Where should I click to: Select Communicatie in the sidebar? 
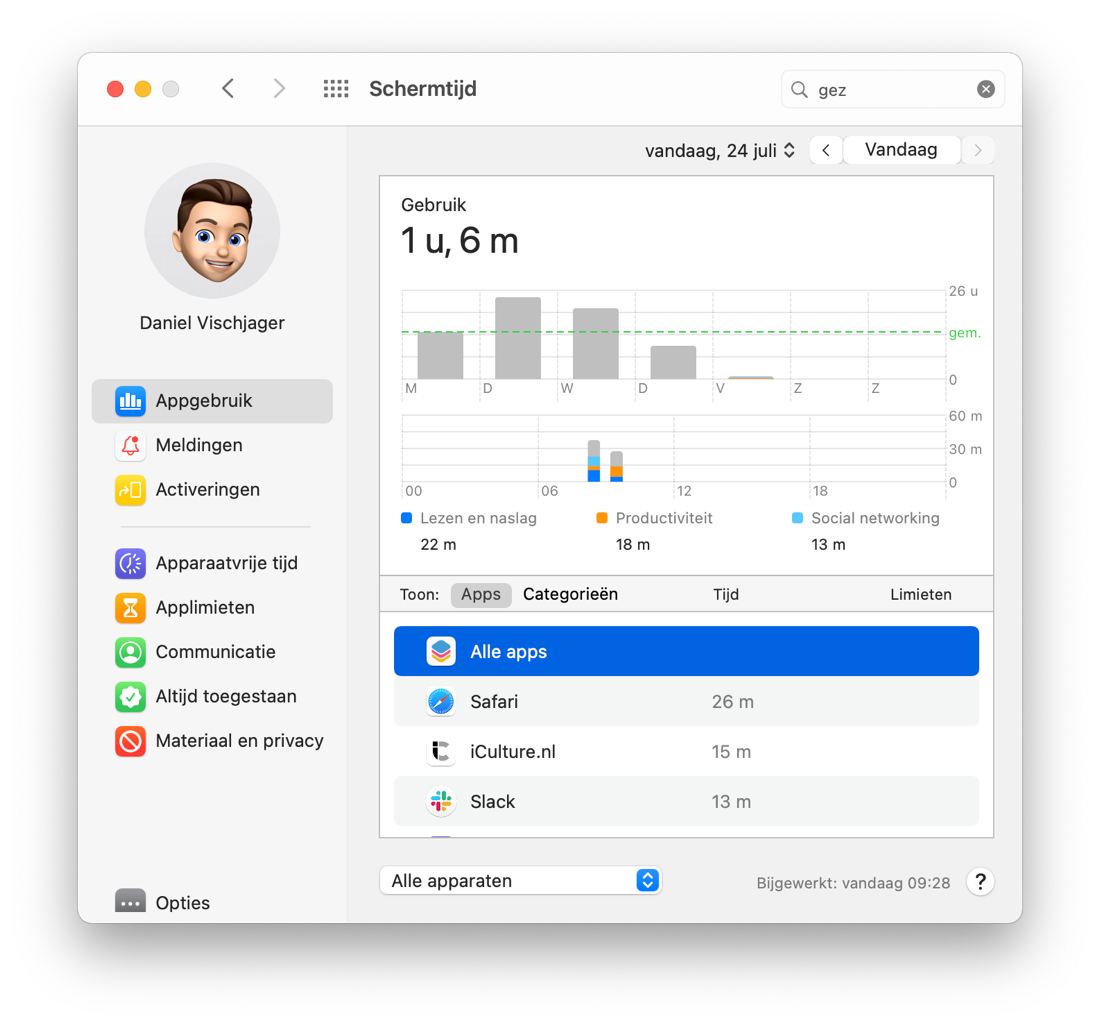(x=212, y=652)
